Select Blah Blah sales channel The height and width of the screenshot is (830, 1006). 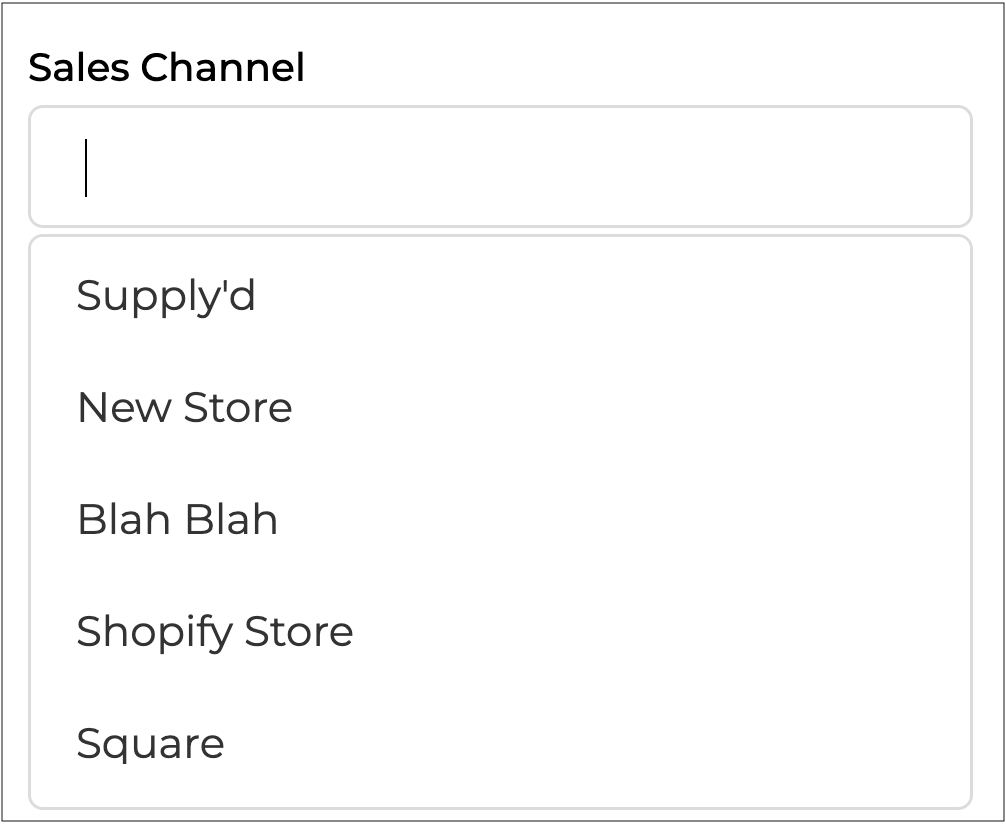(177, 520)
